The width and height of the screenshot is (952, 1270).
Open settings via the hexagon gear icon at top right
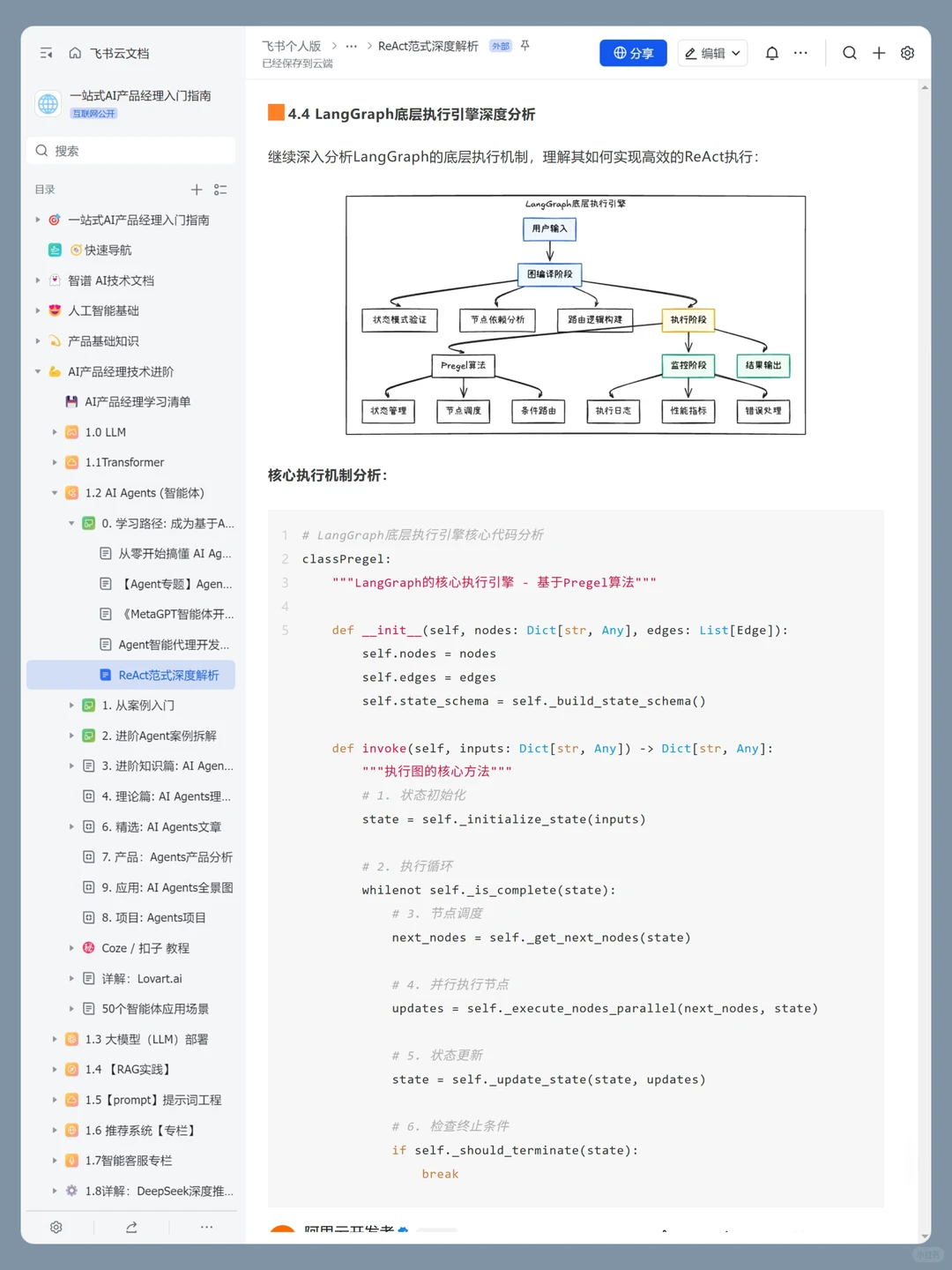pos(908,53)
